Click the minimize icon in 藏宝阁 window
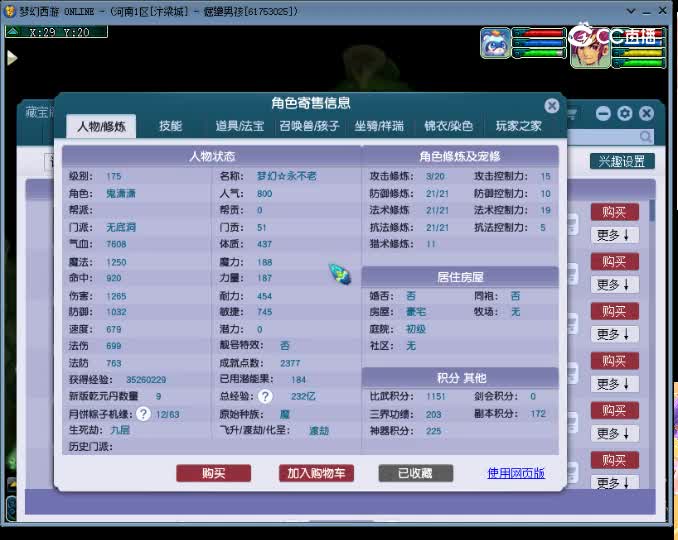Image resolution: width=678 pixels, height=540 pixels. point(603,113)
